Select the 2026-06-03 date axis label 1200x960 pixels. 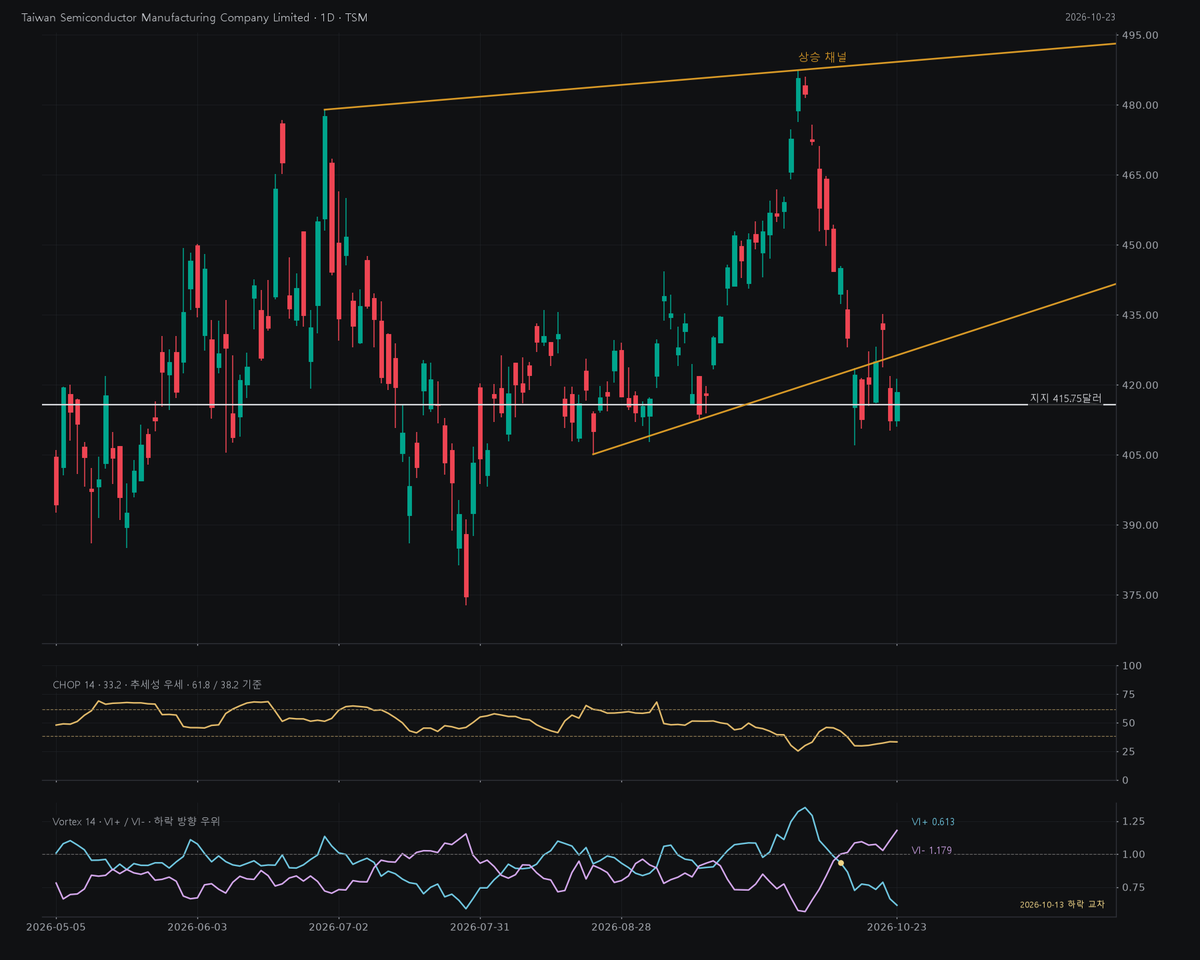tap(198, 927)
